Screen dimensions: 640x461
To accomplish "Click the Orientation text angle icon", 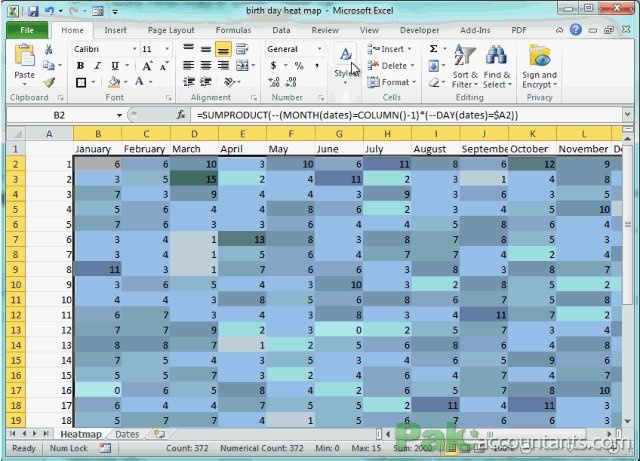I will tap(230, 82).
